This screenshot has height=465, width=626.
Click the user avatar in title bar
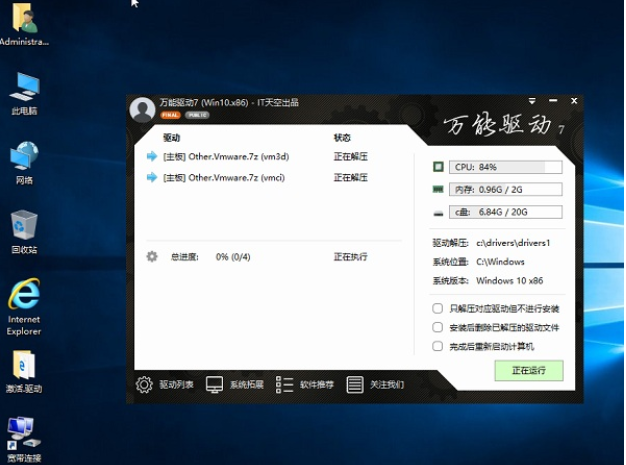click(x=142, y=109)
